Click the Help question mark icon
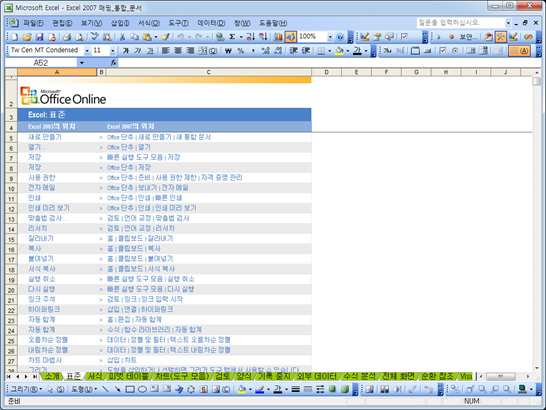Screen dimensions: 546x410 (x=340, y=37)
